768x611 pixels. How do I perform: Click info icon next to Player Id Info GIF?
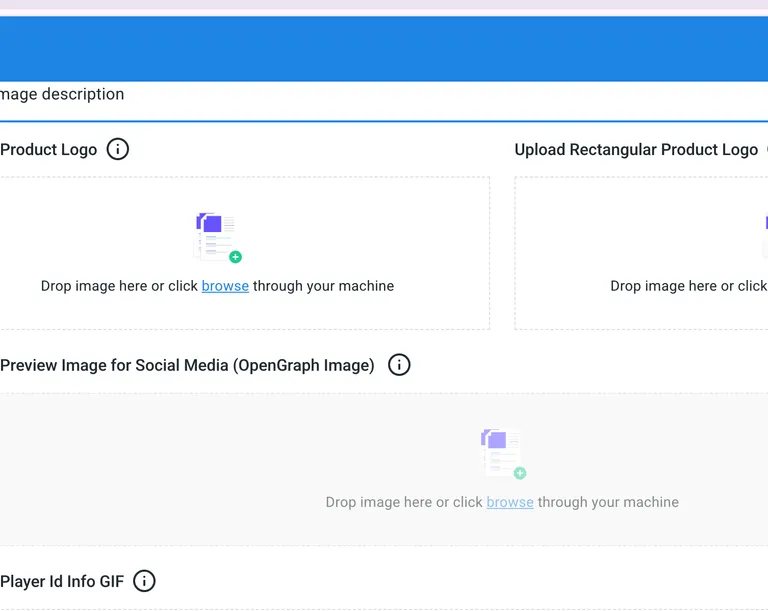[x=145, y=581]
